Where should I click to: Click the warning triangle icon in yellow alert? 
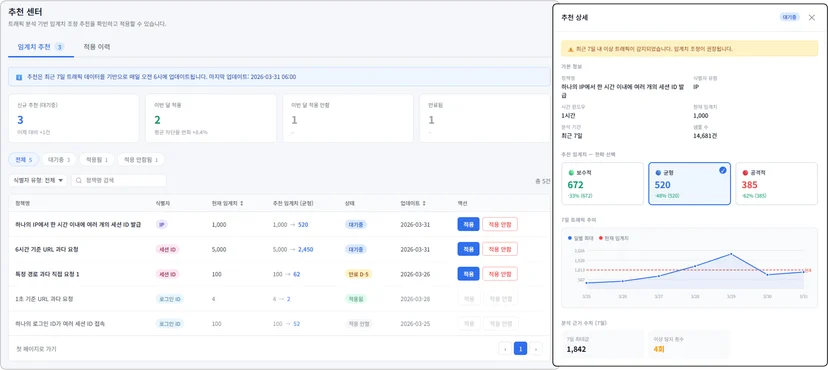[570, 49]
